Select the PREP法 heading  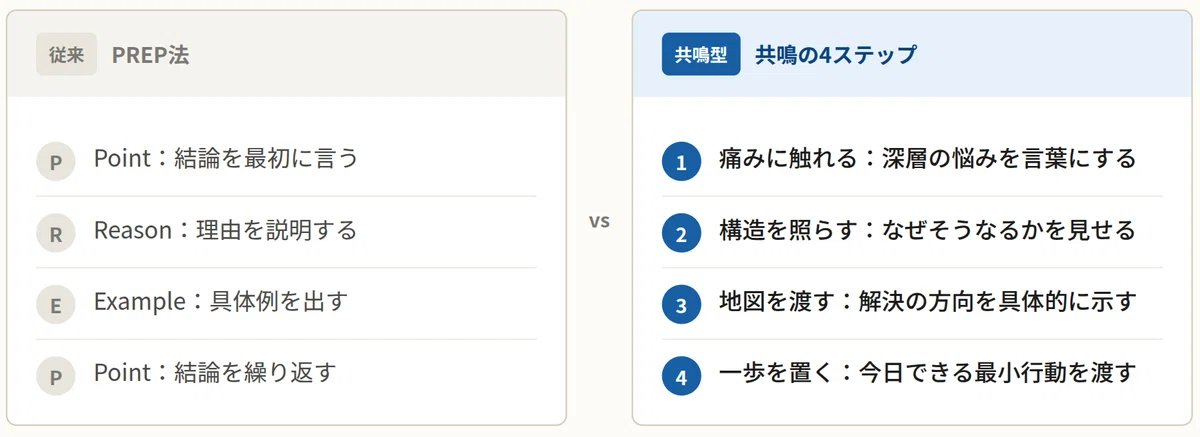click(150, 56)
